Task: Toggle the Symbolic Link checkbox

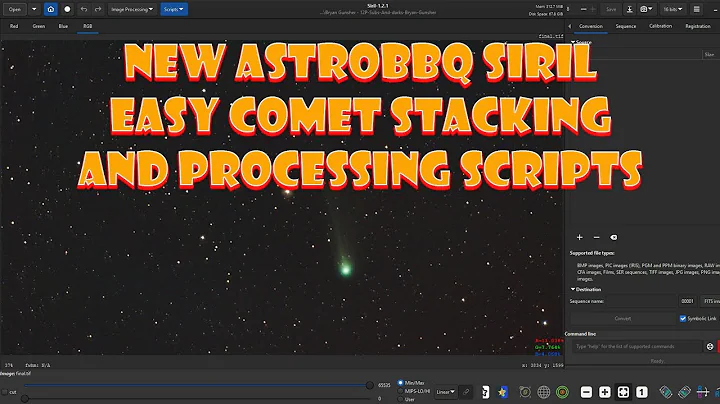Action: click(x=683, y=319)
